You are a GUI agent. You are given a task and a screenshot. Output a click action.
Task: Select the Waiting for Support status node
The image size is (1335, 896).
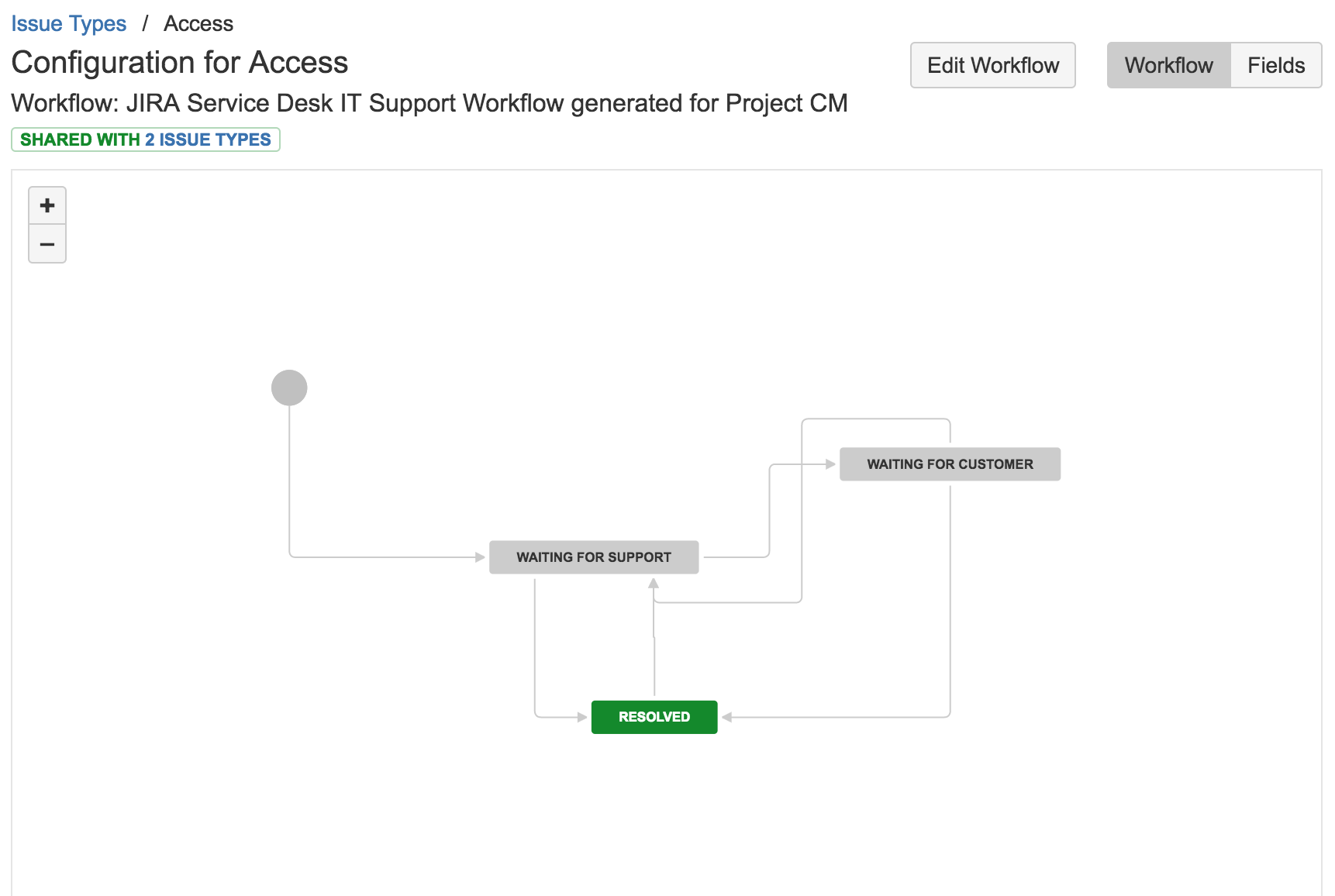pos(594,557)
